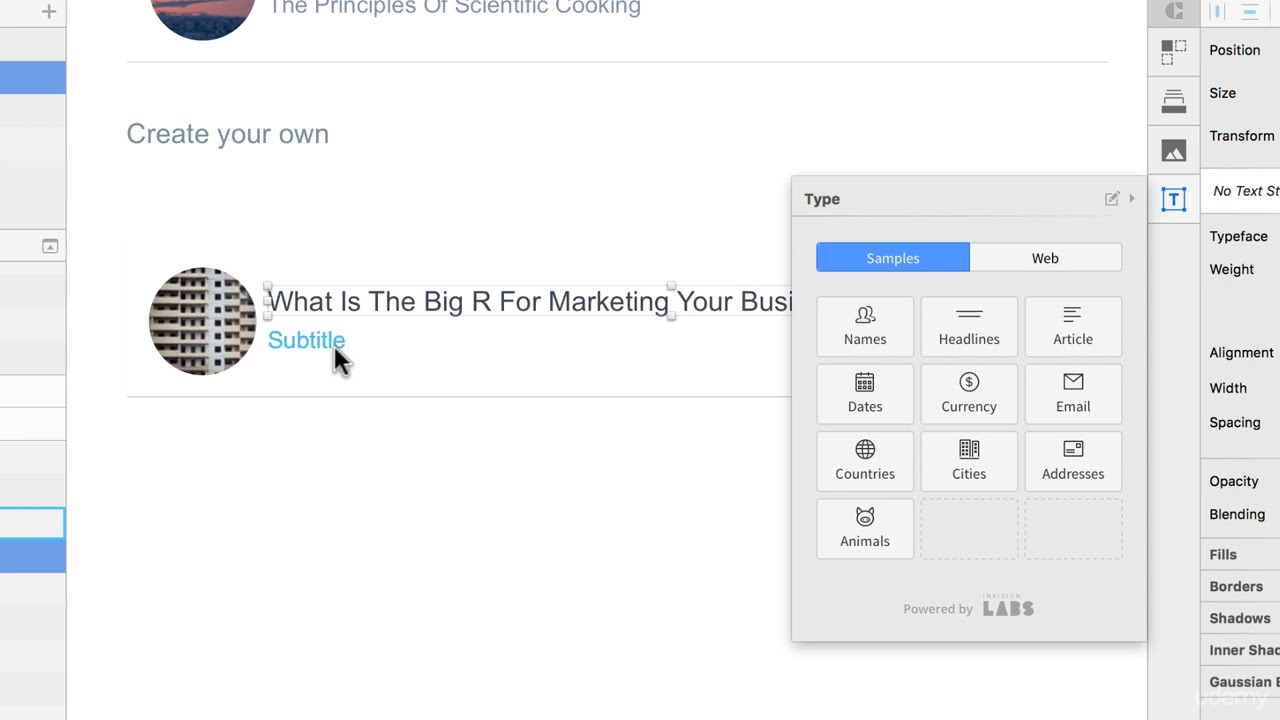The width and height of the screenshot is (1280, 720).
Task: Select the blue Subtitle text layer
Action: tap(305, 341)
